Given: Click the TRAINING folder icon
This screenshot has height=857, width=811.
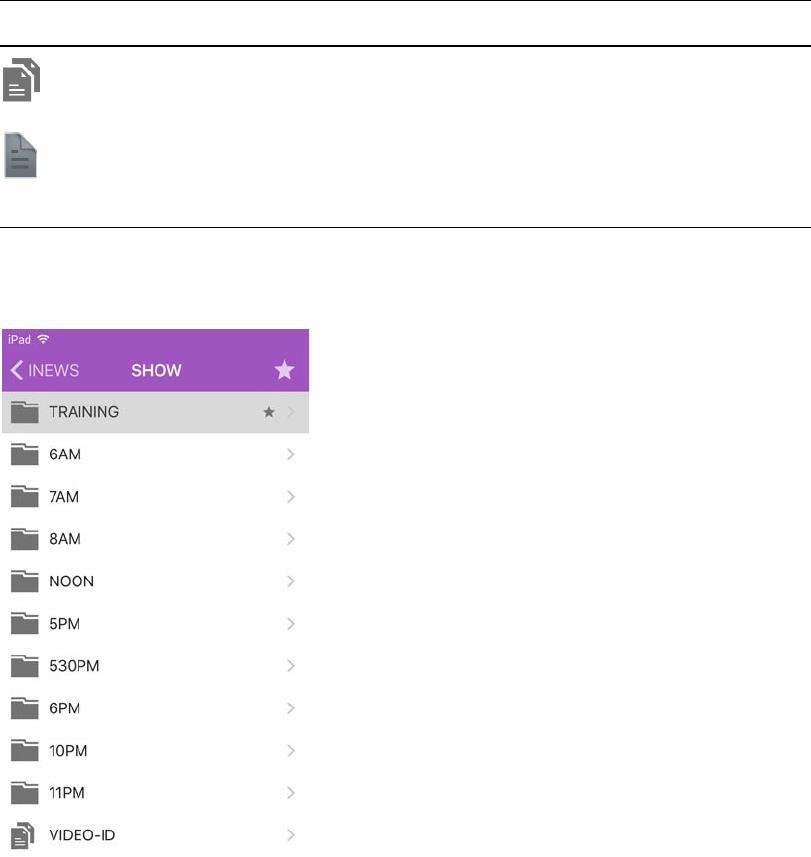Looking at the screenshot, I should (25, 412).
